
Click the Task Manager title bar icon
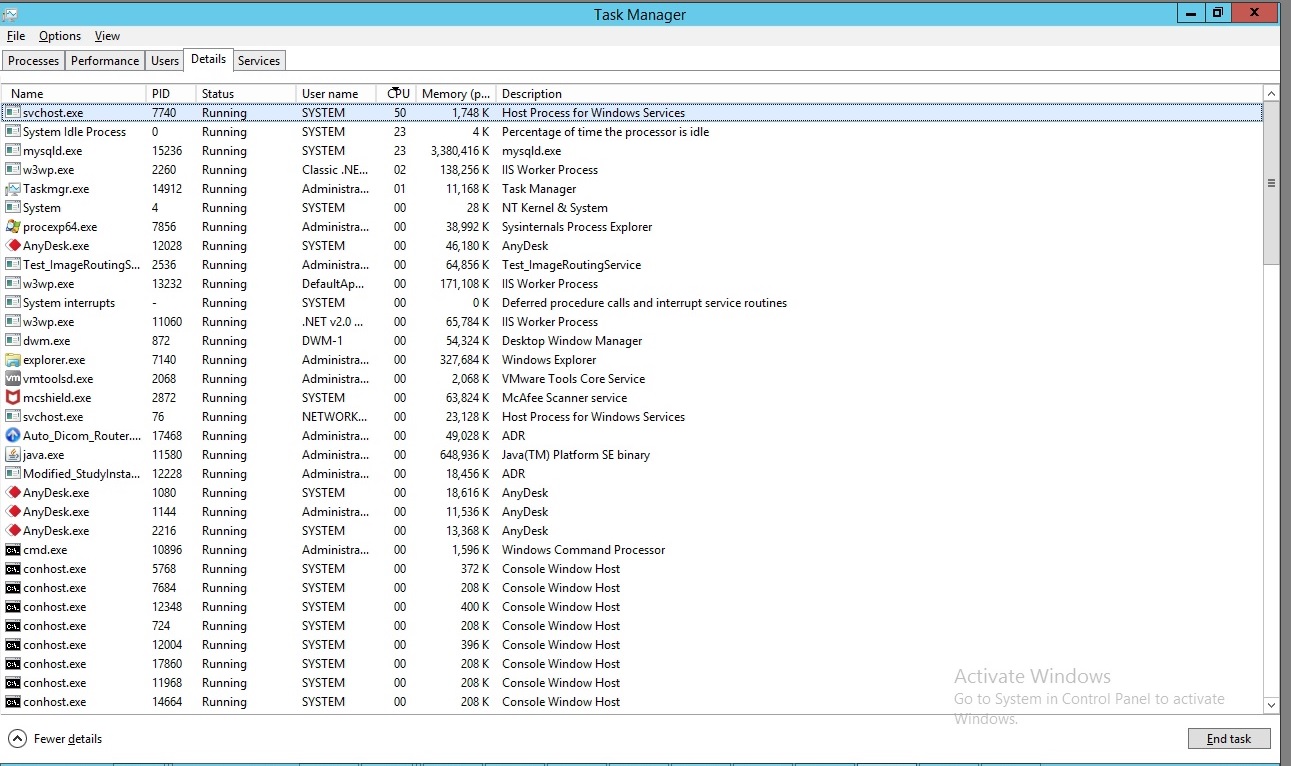point(10,13)
